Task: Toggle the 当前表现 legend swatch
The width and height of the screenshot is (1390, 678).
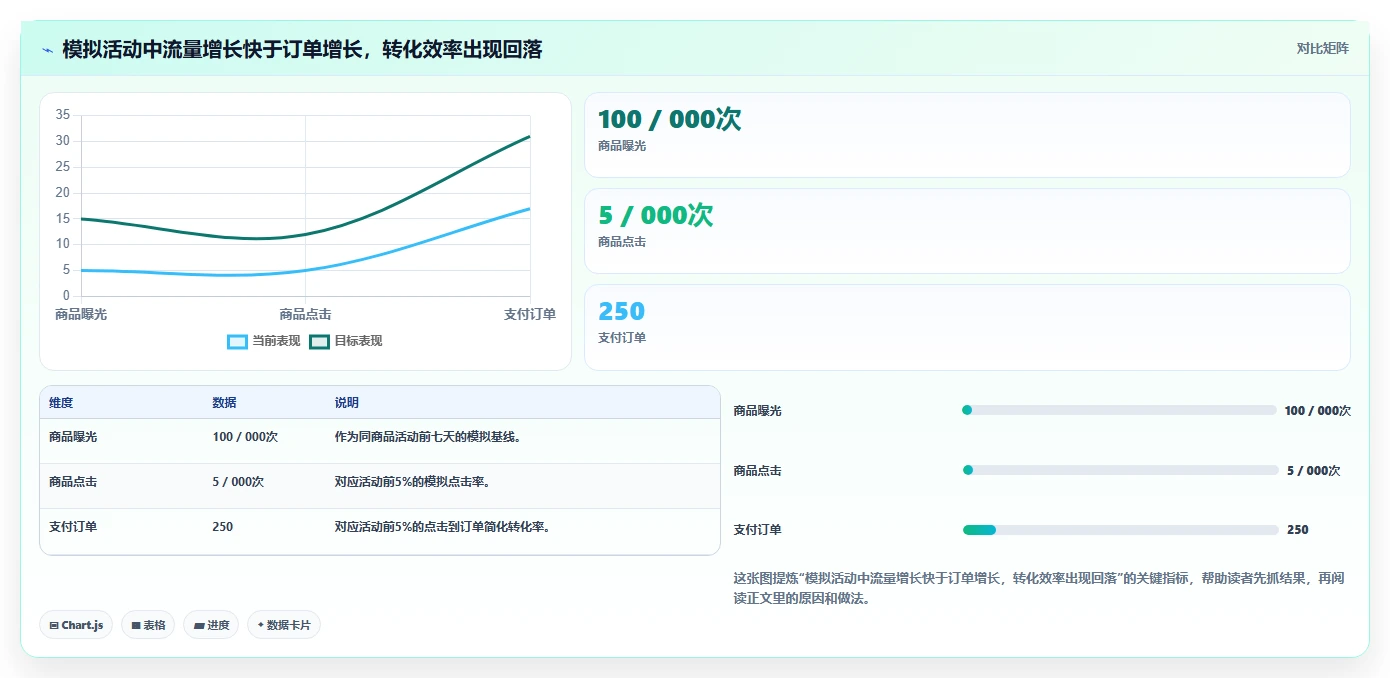Action: [x=237, y=341]
